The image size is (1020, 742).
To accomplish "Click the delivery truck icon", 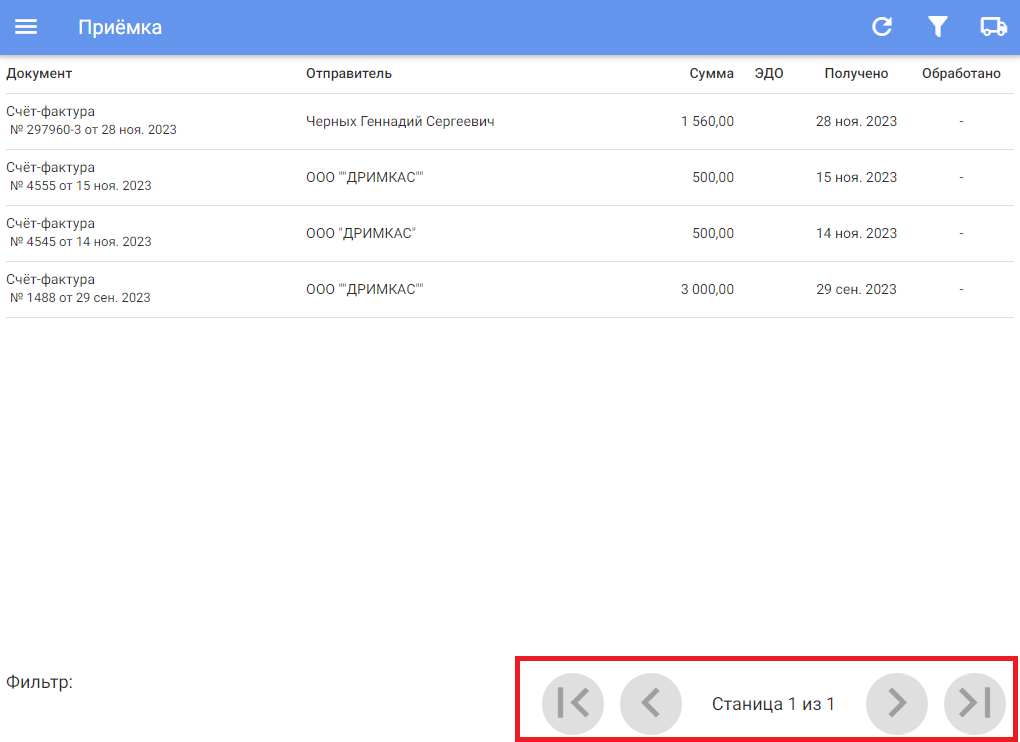I will [x=993, y=27].
